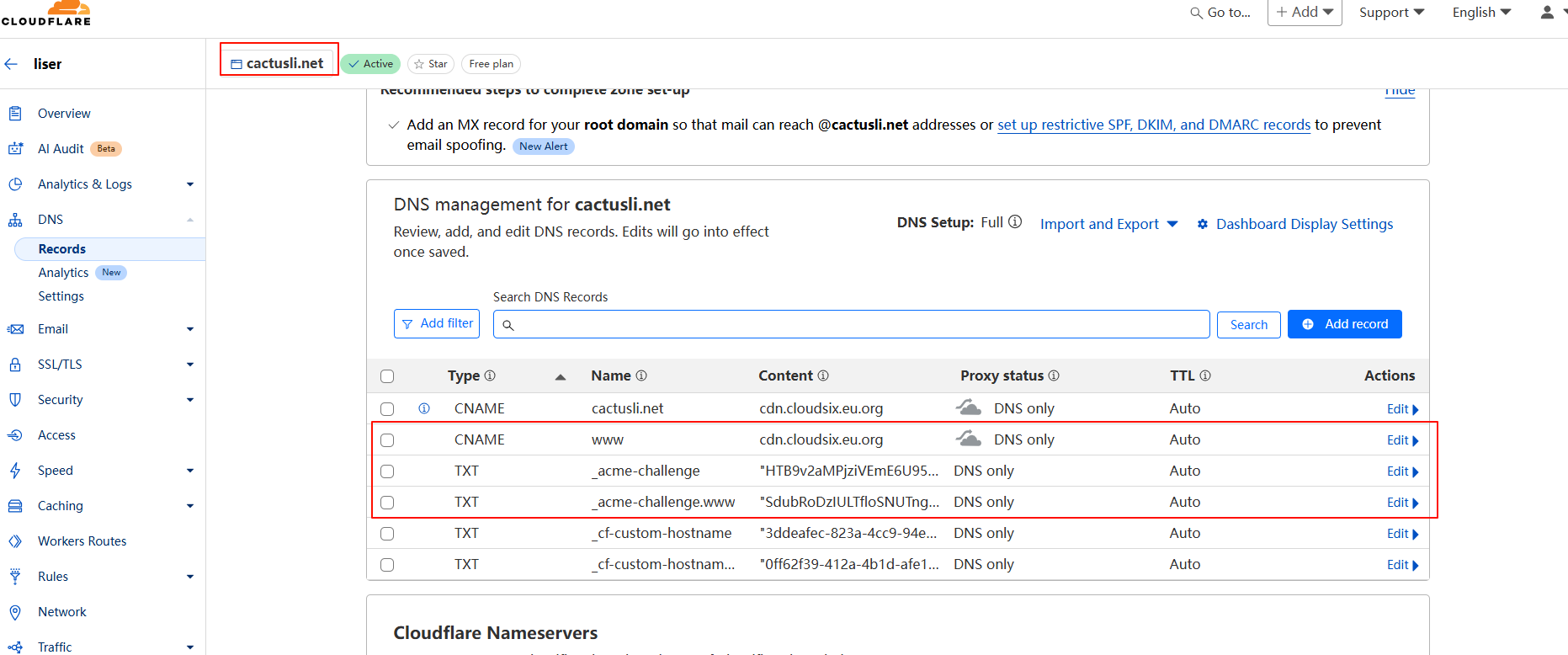
Task: Toggle the select-all records checkbox
Action: tap(387, 376)
